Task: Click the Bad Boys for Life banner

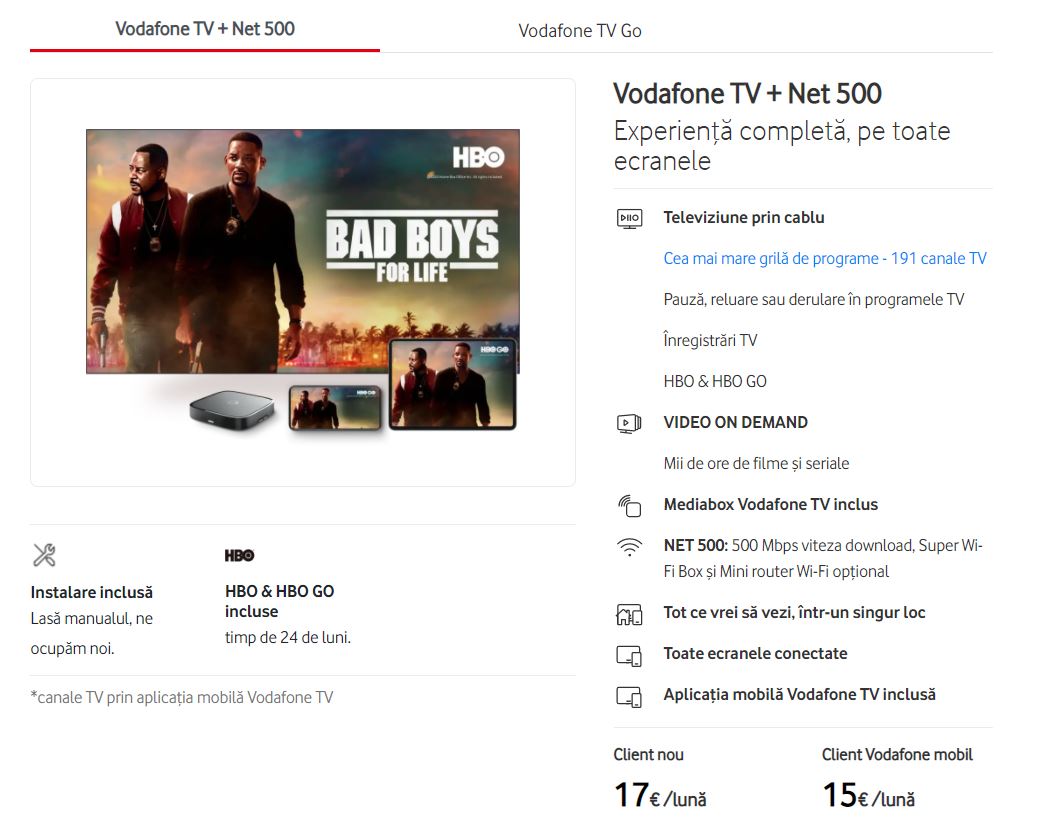Action: coord(303,251)
